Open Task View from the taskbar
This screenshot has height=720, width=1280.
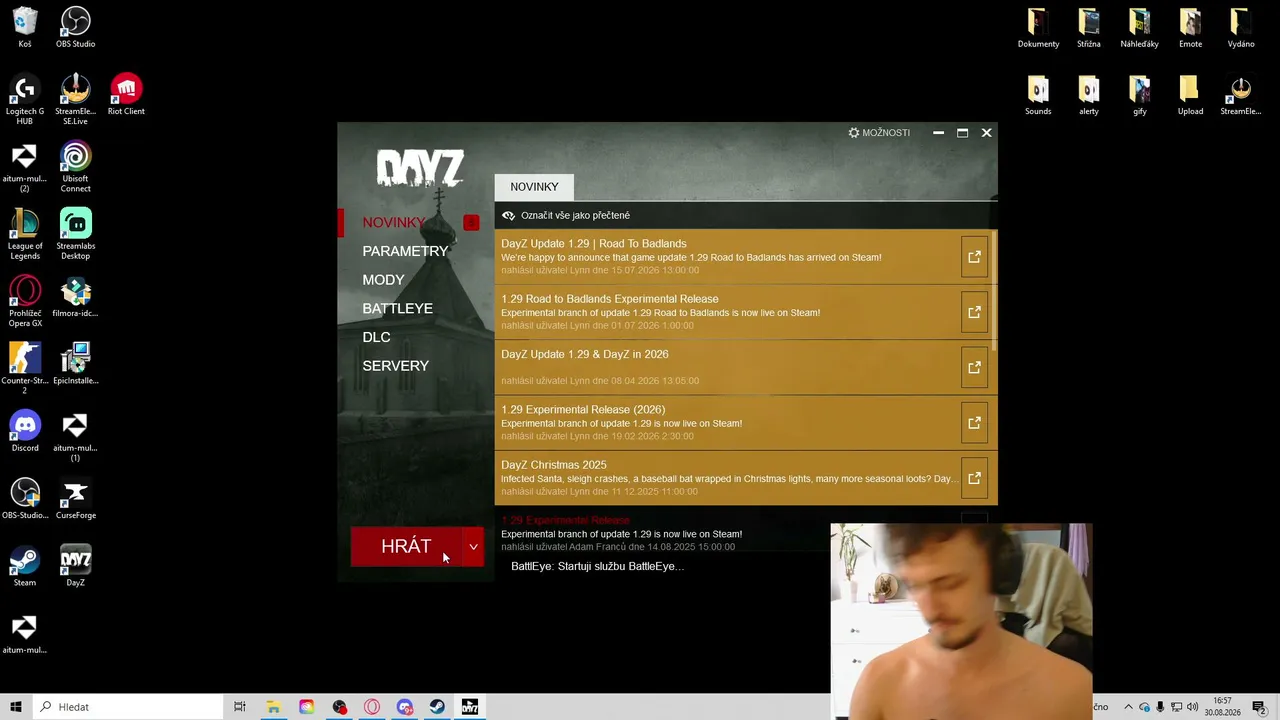[240, 707]
